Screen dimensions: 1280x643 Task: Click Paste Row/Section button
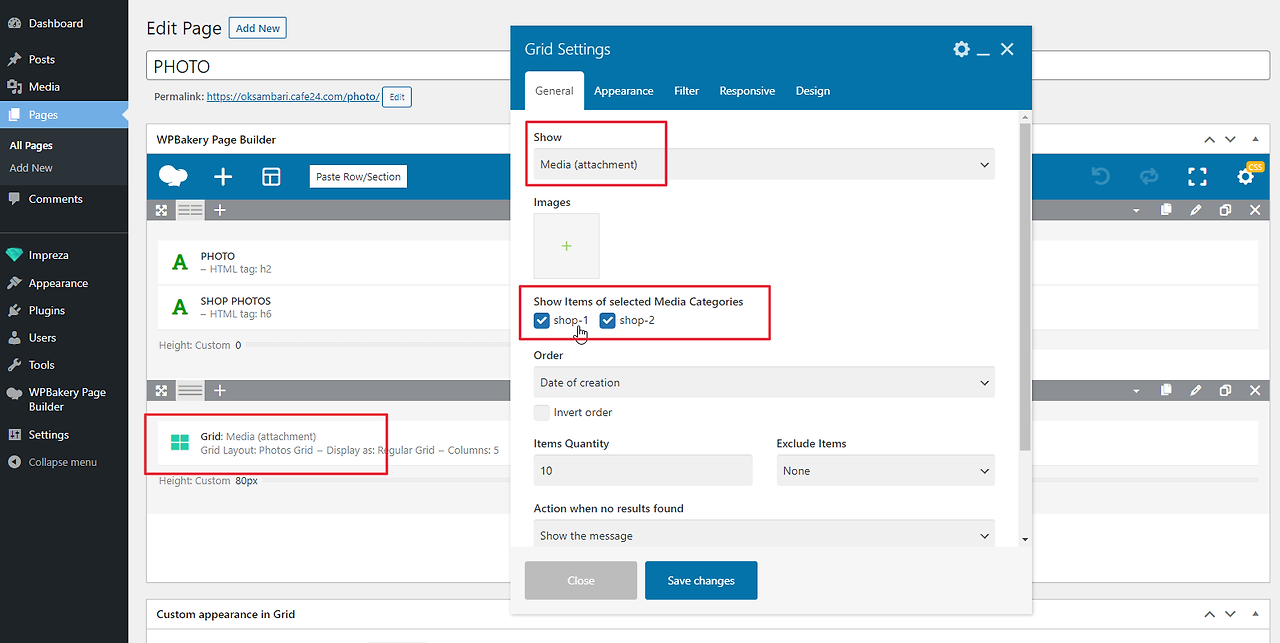coord(358,177)
